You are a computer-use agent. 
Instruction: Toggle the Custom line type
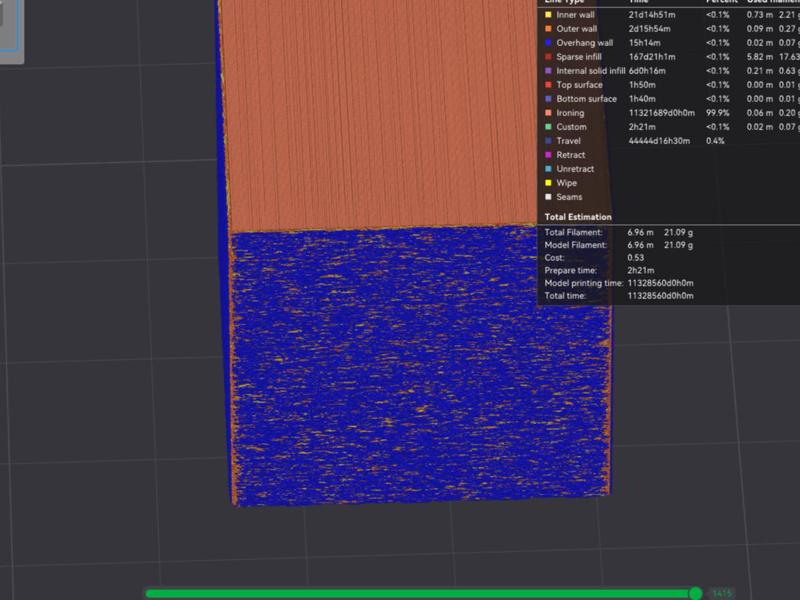571,127
